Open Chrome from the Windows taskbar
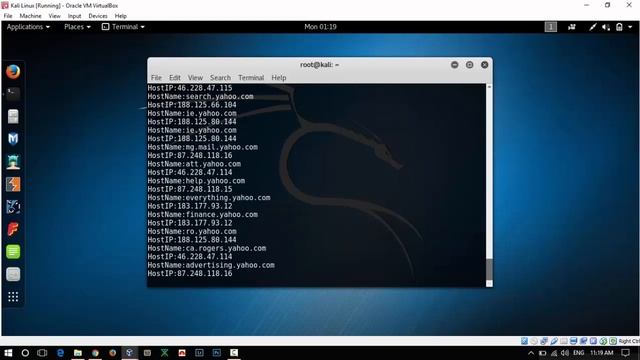Screen dimensions: 640x360 [95, 353]
